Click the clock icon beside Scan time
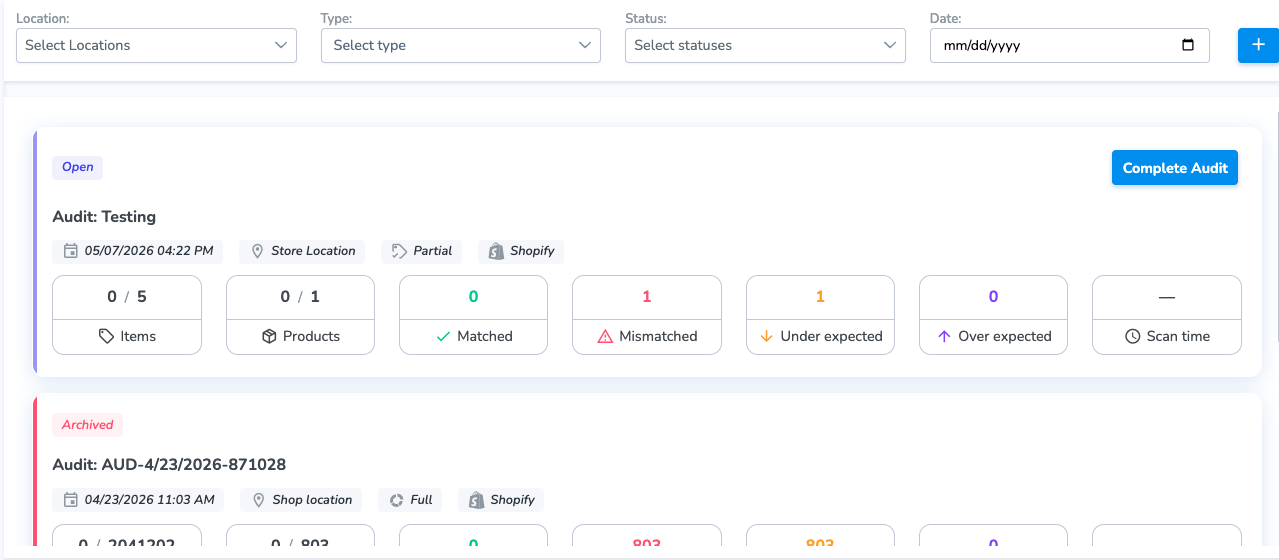The height and width of the screenshot is (560, 1279). tap(1133, 337)
